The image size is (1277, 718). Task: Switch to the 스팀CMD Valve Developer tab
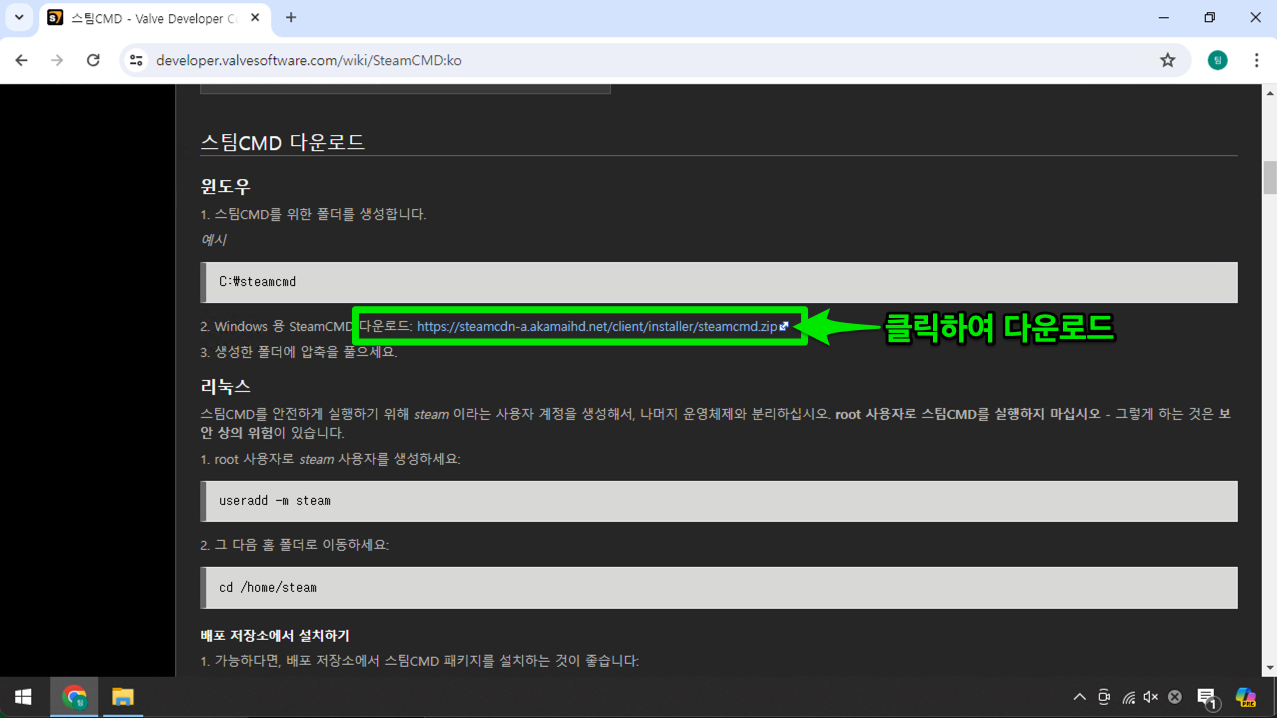point(152,18)
